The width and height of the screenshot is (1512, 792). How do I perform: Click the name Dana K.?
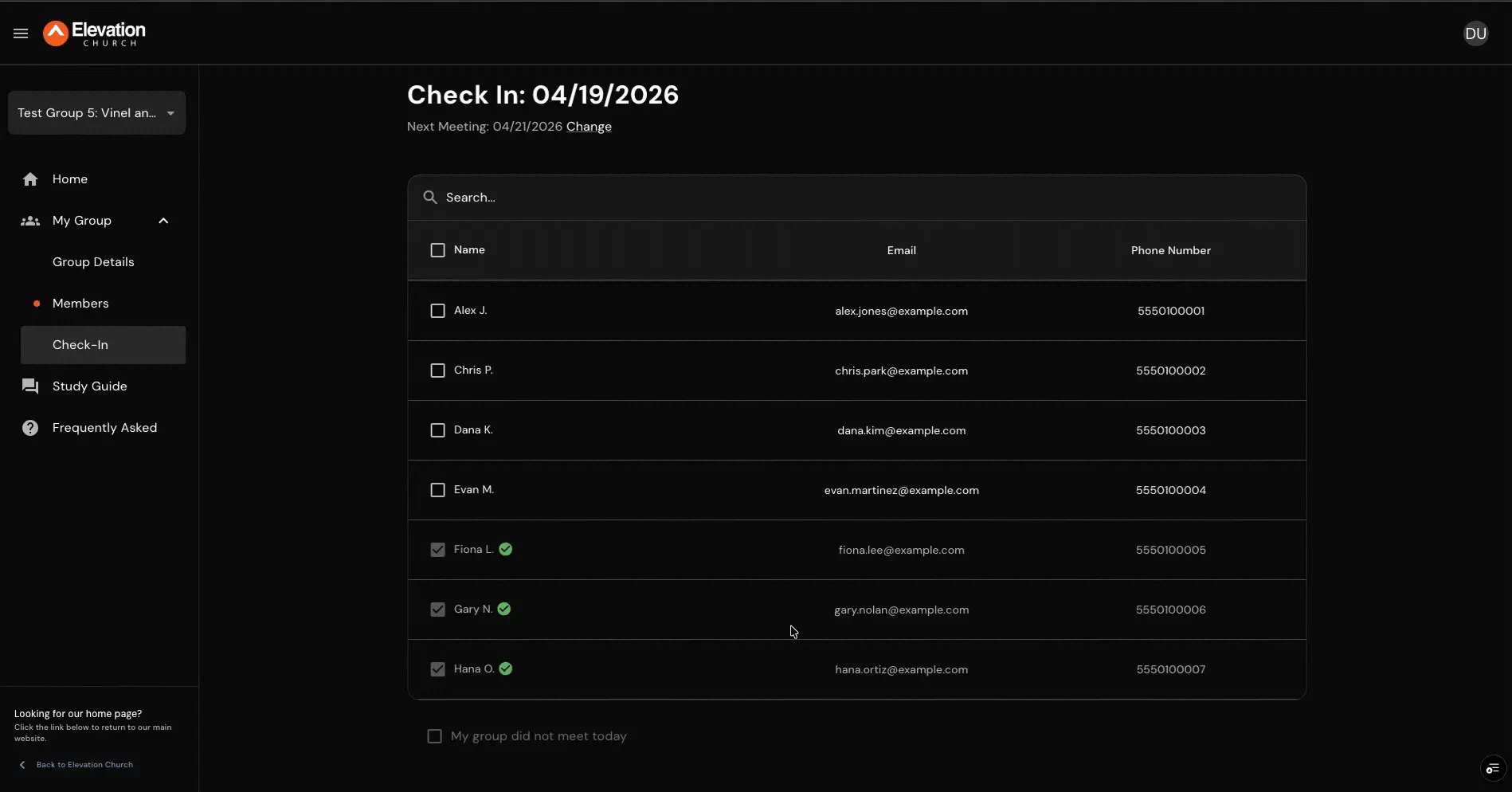pyautogui.click(x=473, y=430)
